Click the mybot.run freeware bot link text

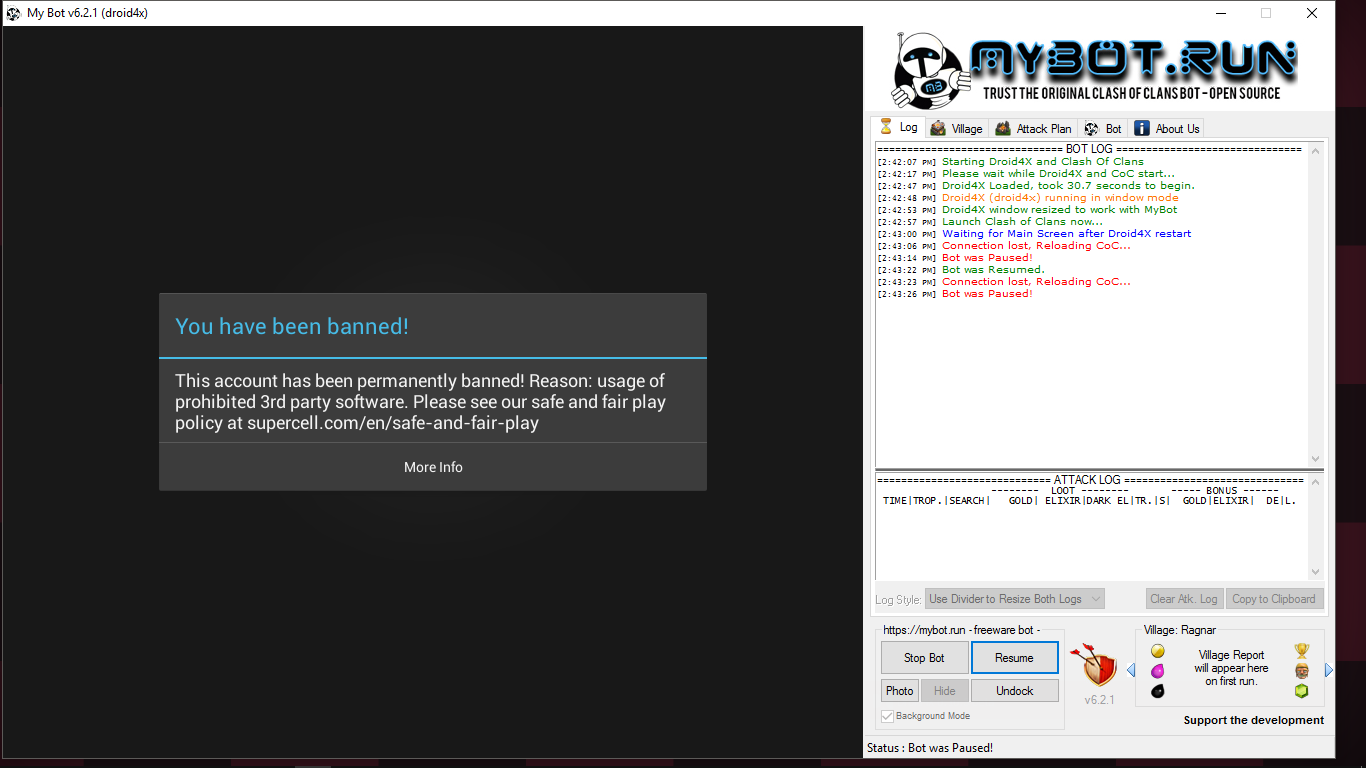[x=961, y=630]
